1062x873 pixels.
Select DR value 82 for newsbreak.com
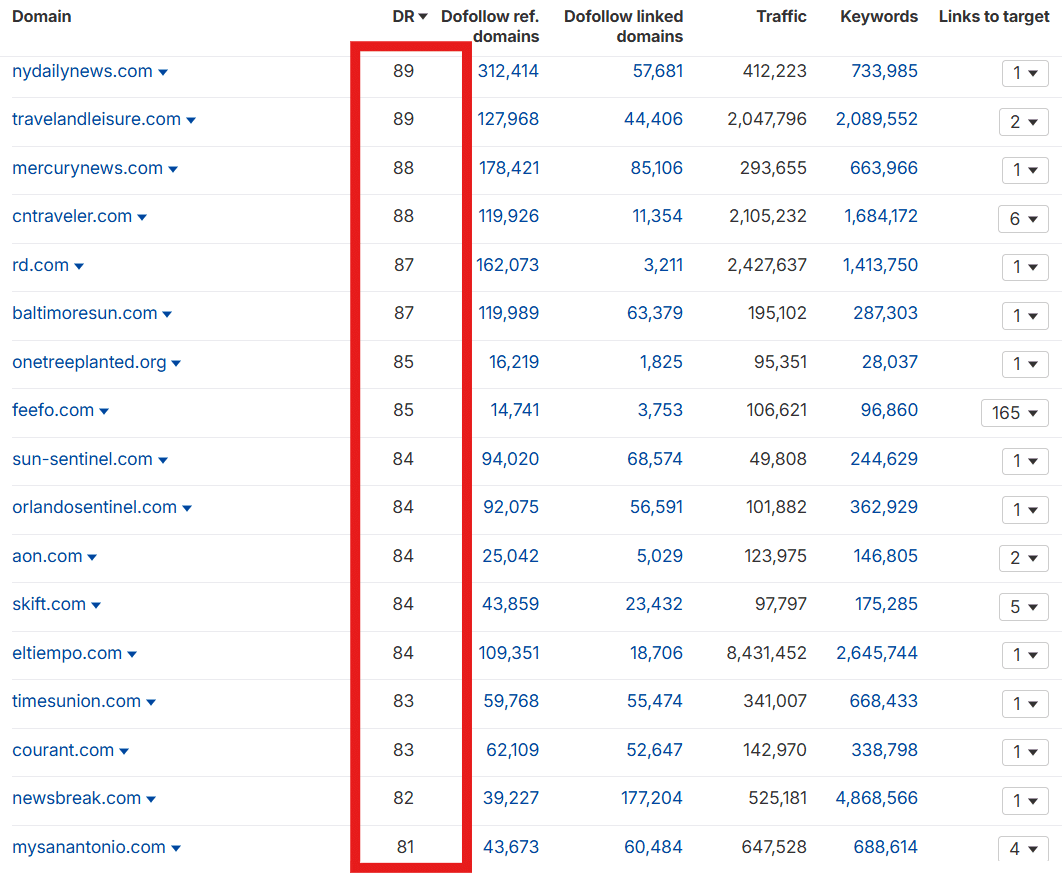point(404,799)
